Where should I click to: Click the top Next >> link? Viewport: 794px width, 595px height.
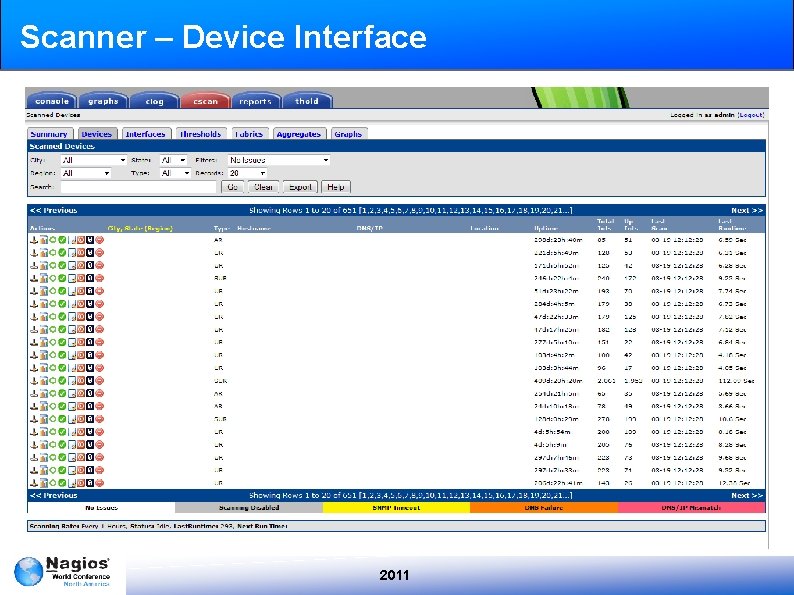point(746,210)
